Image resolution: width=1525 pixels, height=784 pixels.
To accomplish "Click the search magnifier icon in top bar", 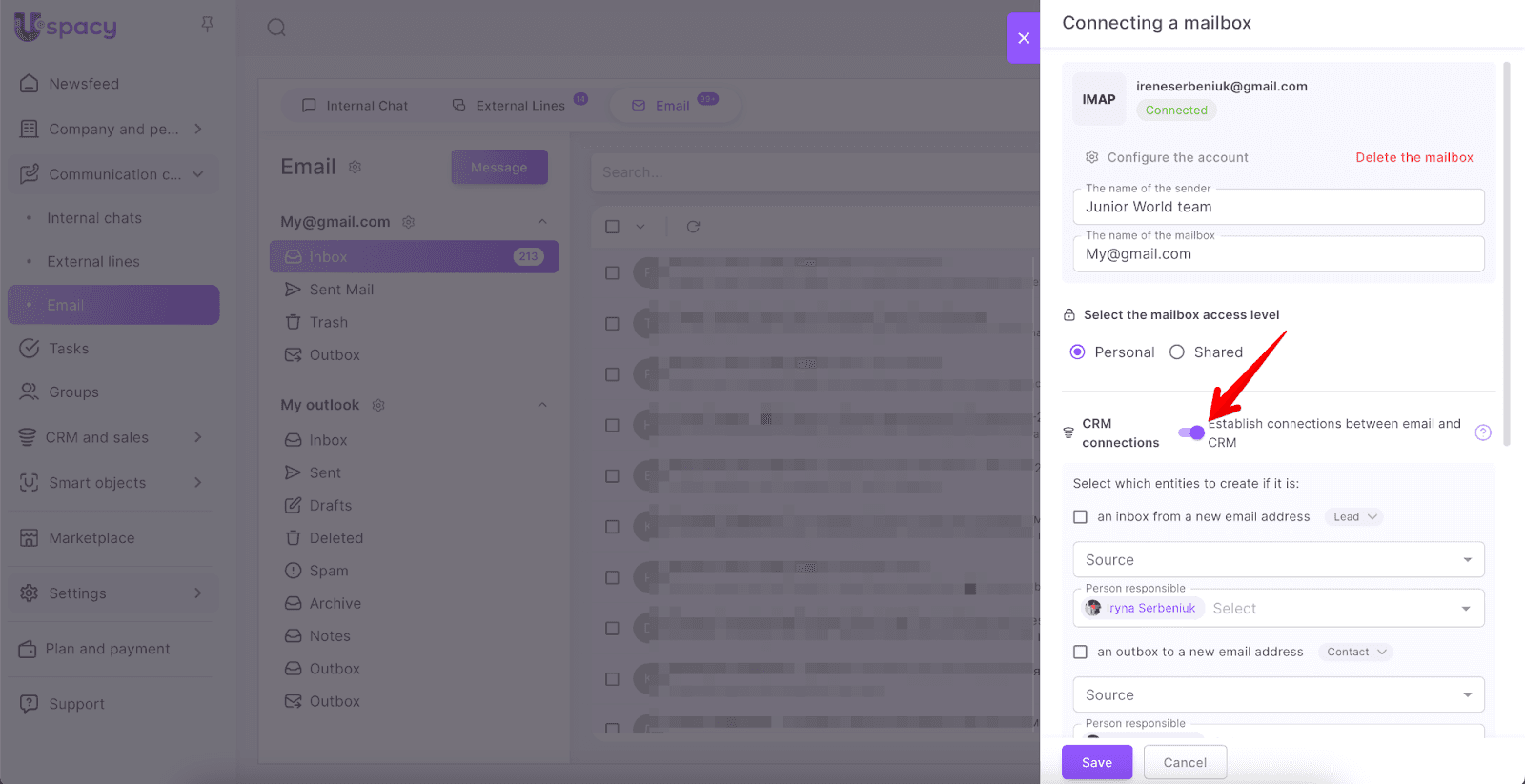I will coord(276,28).
